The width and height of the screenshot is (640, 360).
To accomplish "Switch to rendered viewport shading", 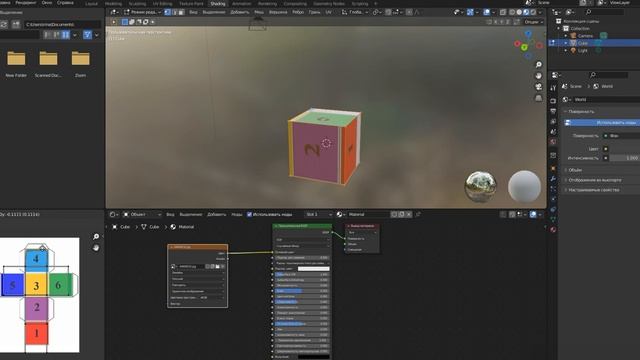I will [533, 12].
